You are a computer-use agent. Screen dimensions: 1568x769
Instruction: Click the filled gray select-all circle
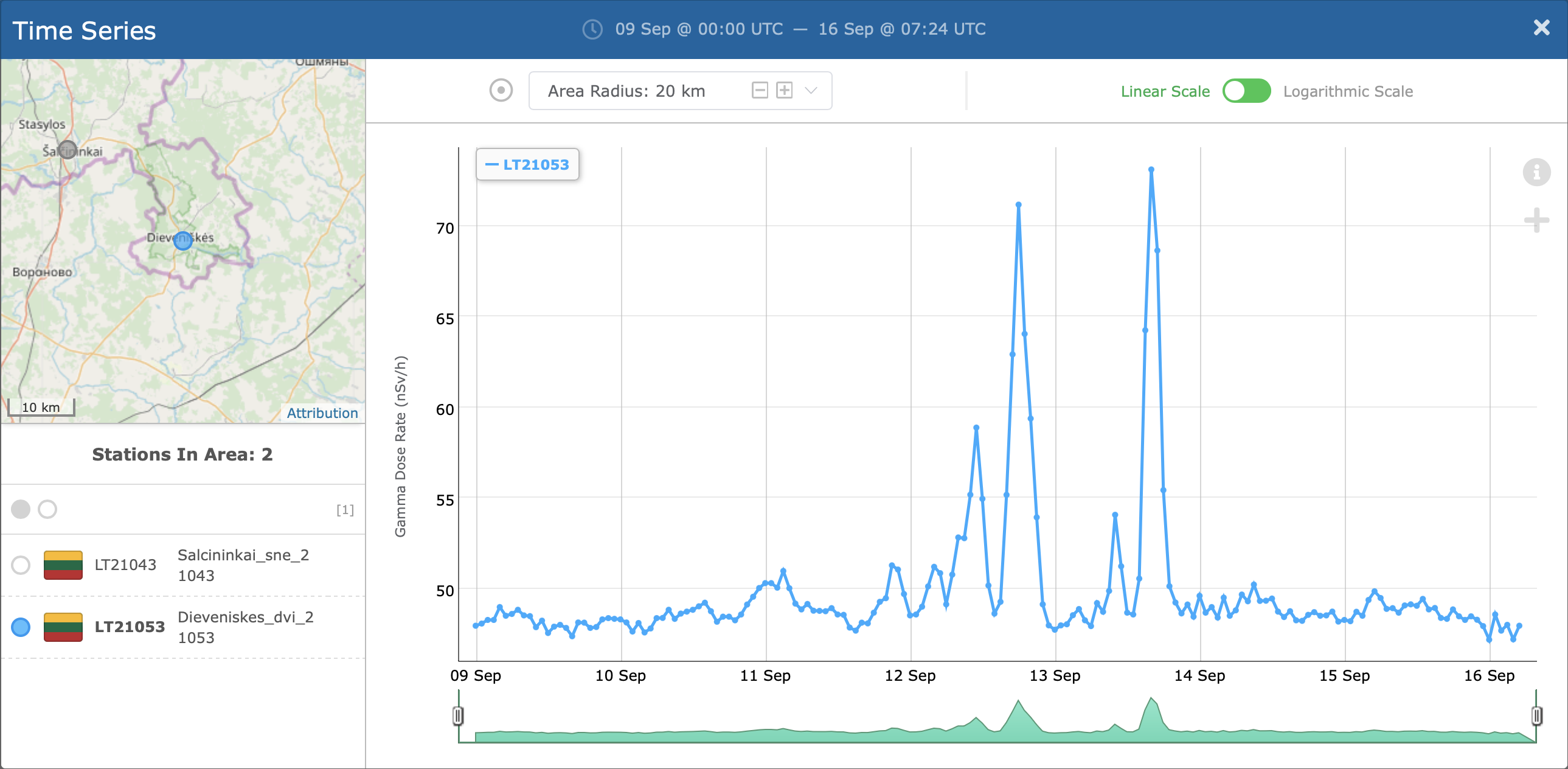(x=21, y=509)
